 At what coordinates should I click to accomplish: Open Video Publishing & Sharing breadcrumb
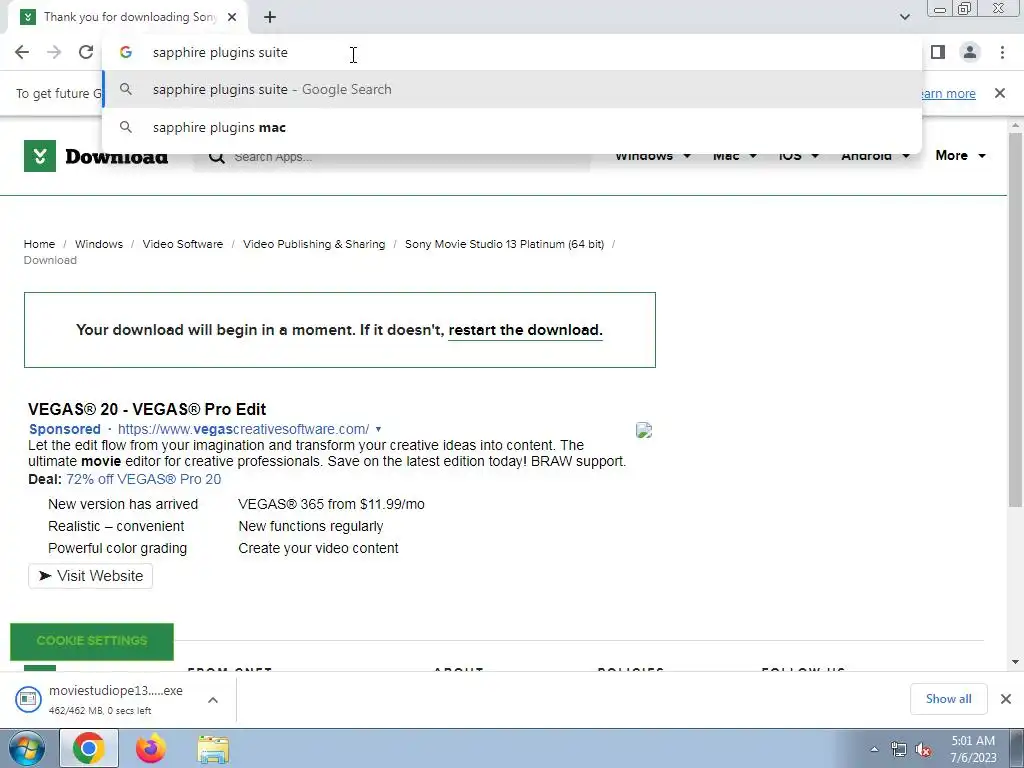314,244
